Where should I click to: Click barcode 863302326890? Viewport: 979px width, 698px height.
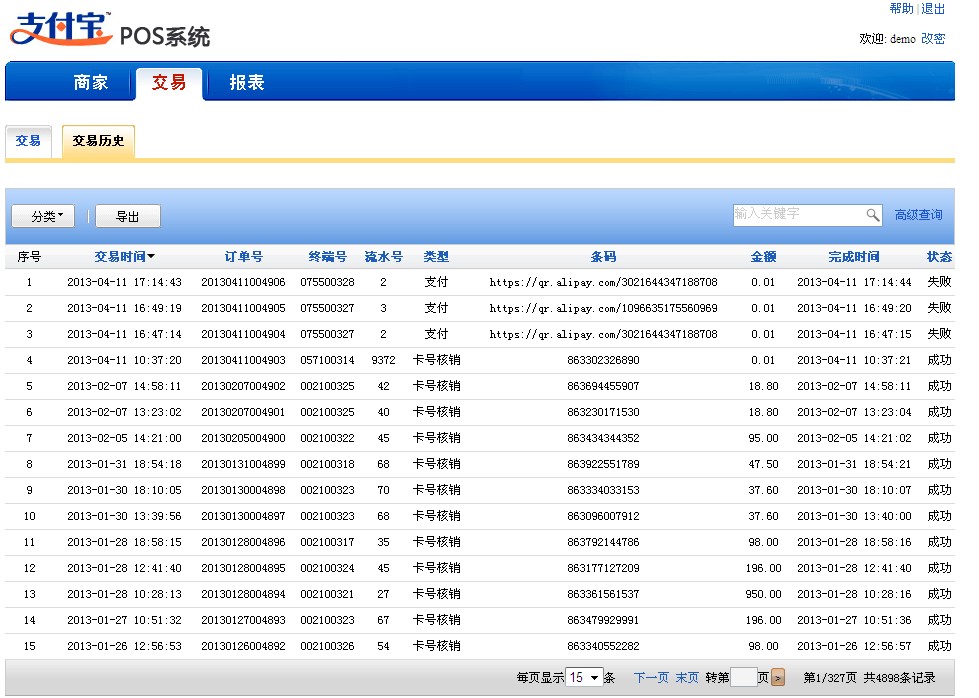(603, 360)
